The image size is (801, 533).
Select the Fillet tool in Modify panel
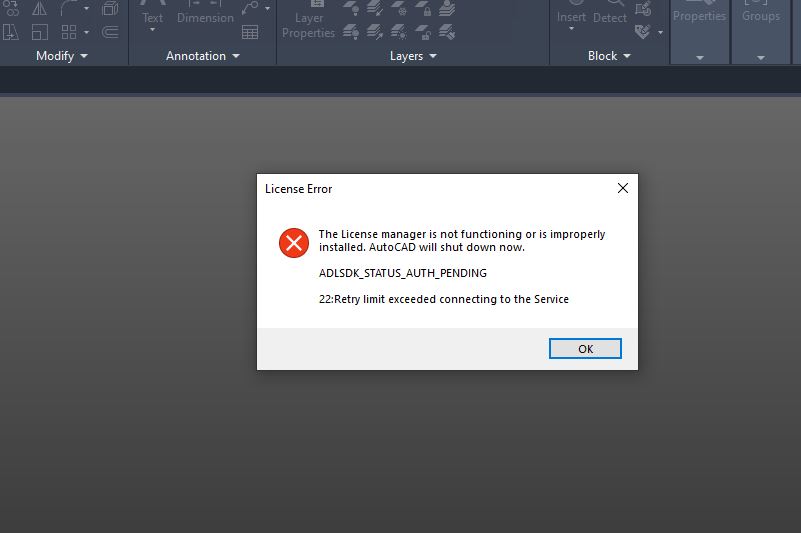coord(68,8)
